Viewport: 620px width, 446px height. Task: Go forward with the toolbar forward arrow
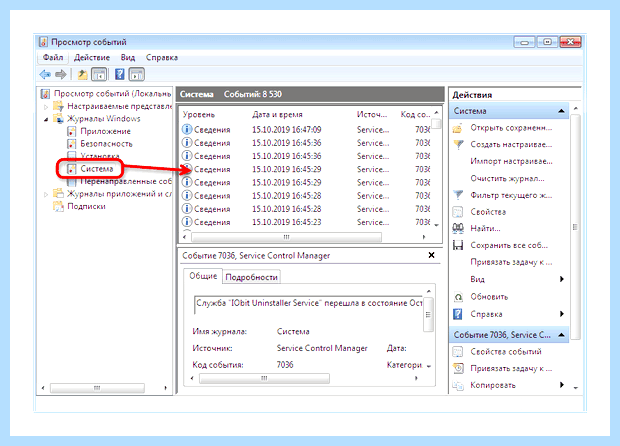61,74
